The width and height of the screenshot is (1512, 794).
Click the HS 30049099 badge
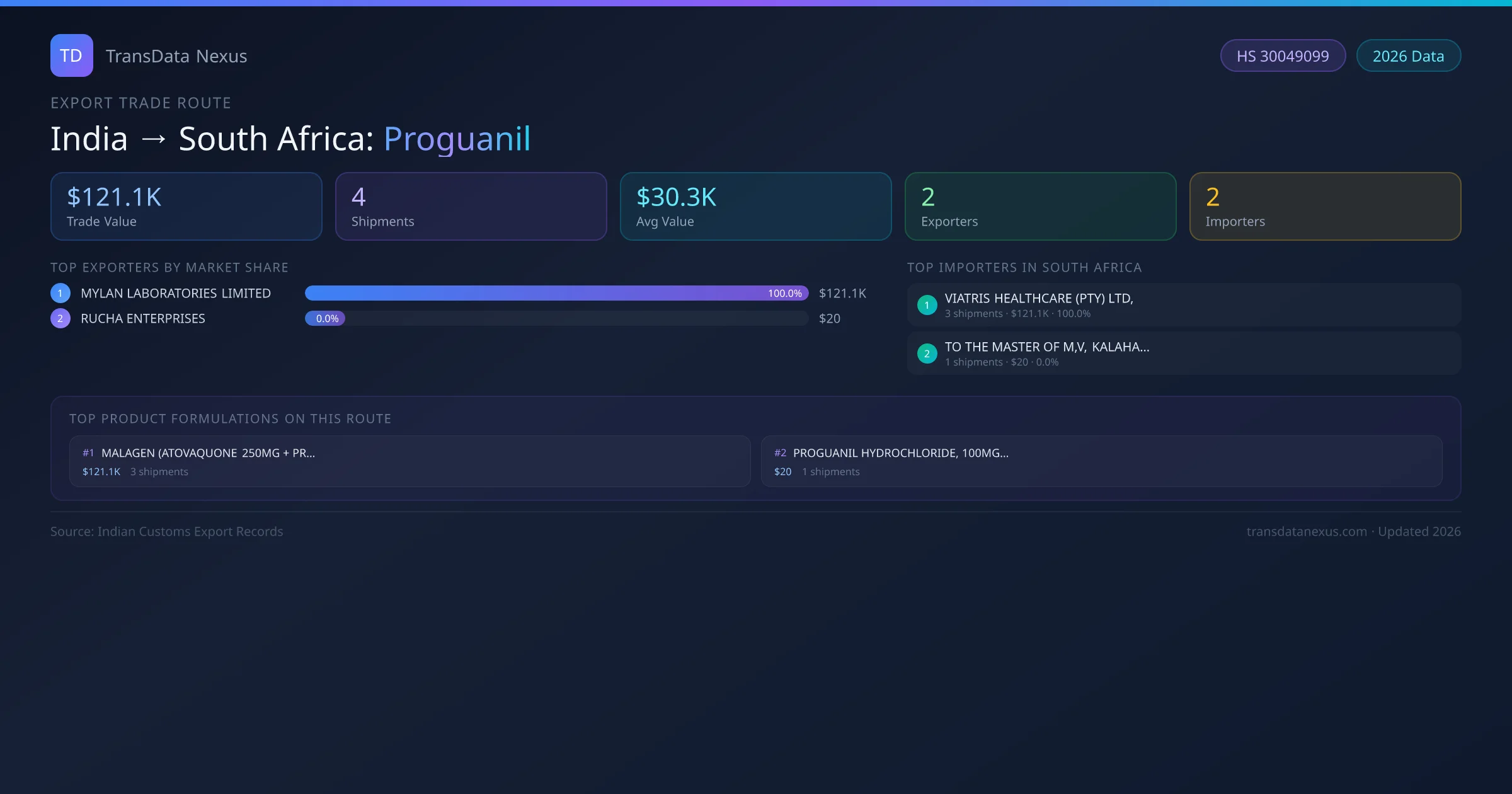1282,56
